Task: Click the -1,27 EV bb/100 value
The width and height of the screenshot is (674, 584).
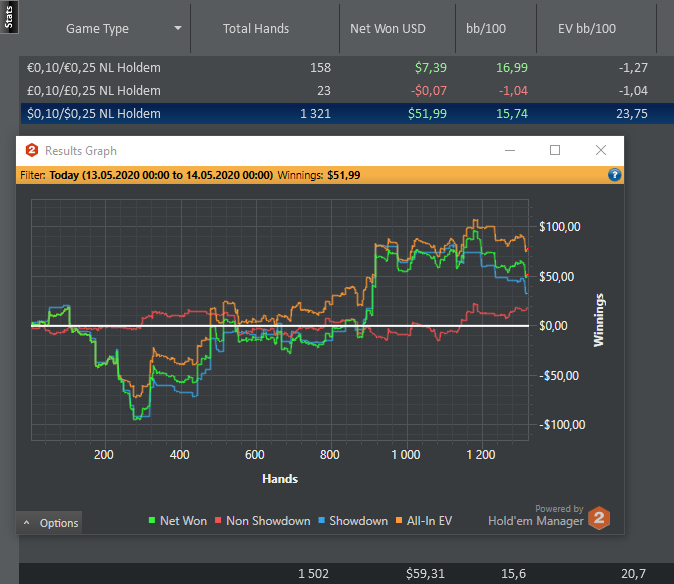Action: tap(633, 68)
